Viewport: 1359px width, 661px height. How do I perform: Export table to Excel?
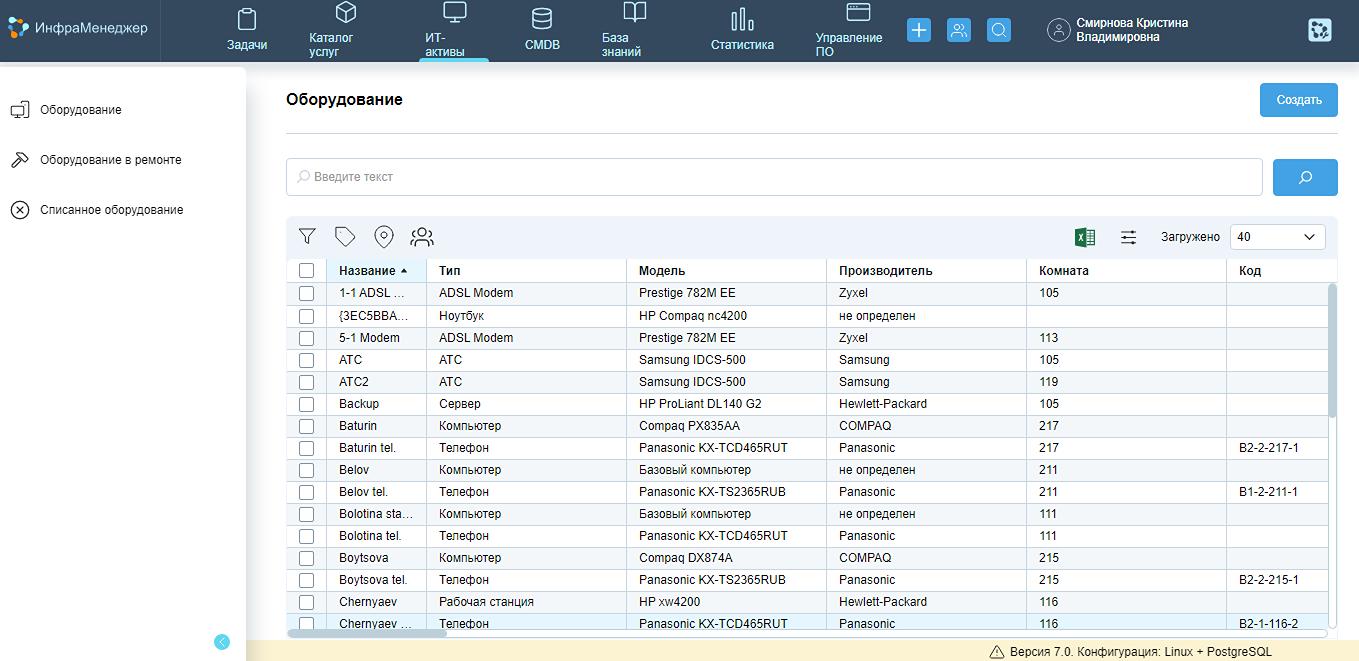pos(1084,237)
